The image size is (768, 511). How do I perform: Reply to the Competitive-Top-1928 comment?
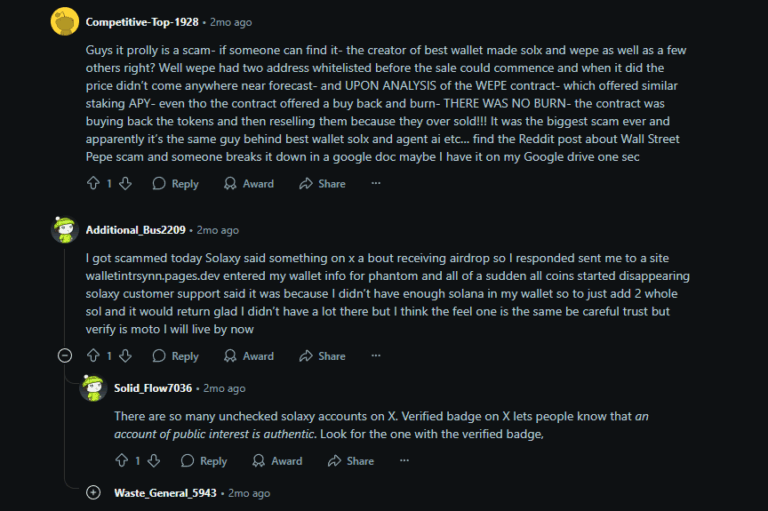pyautogui.click(x=176, y=184)
